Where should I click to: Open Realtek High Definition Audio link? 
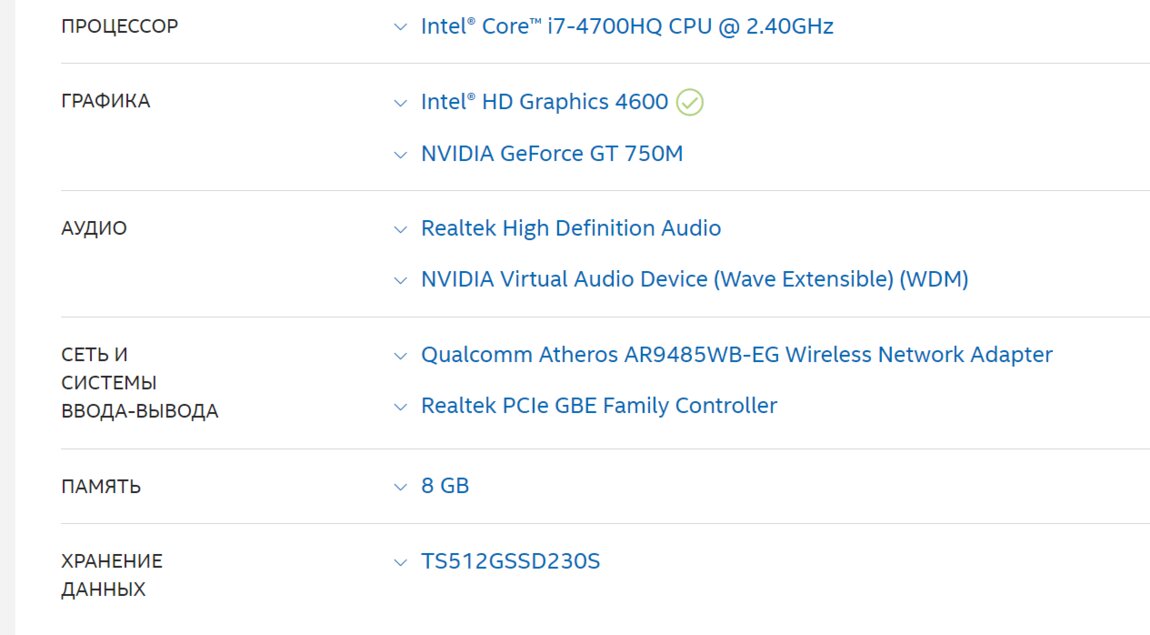click(x=571, y=228)
